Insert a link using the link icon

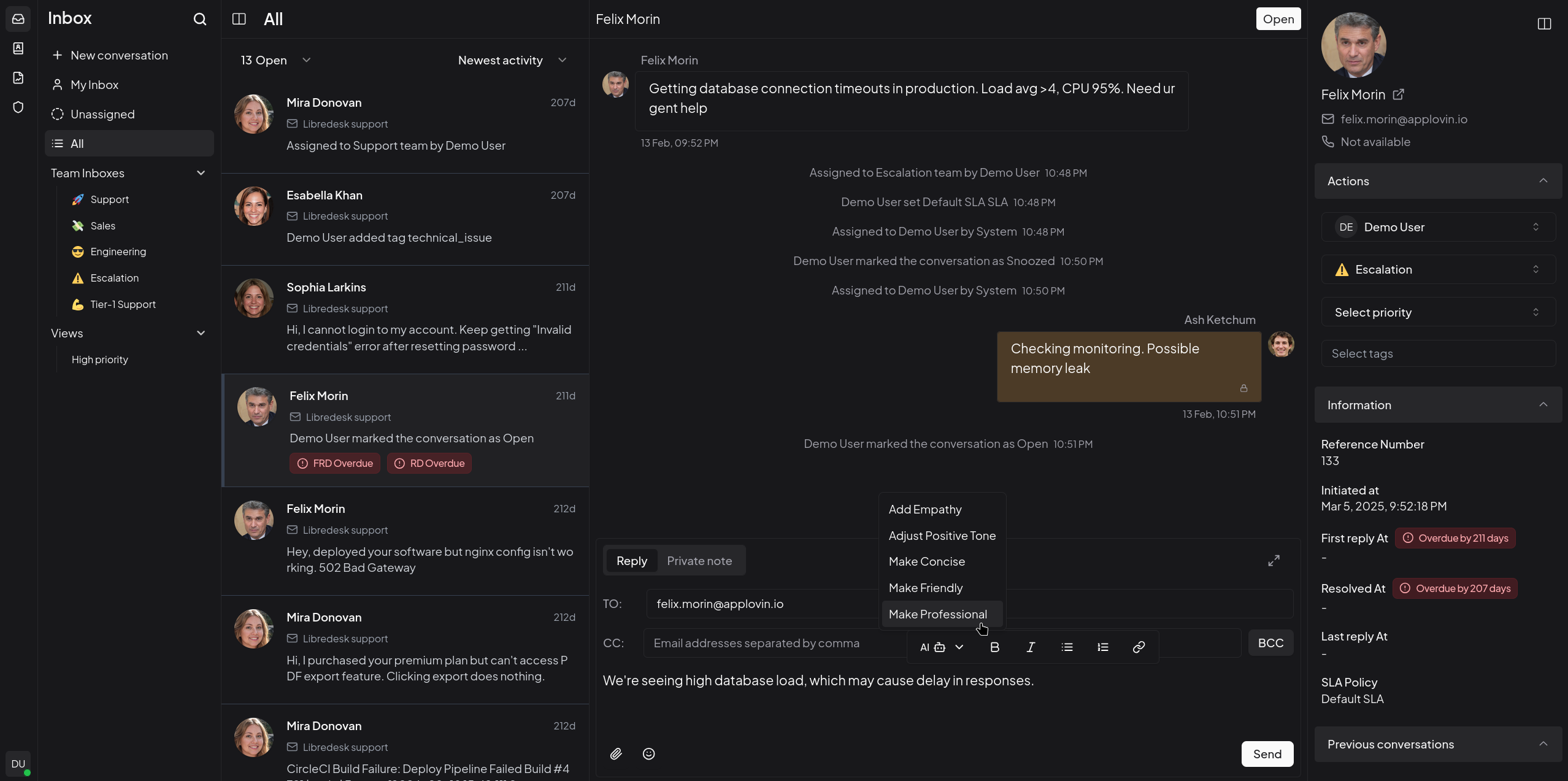click(1139, 647)
